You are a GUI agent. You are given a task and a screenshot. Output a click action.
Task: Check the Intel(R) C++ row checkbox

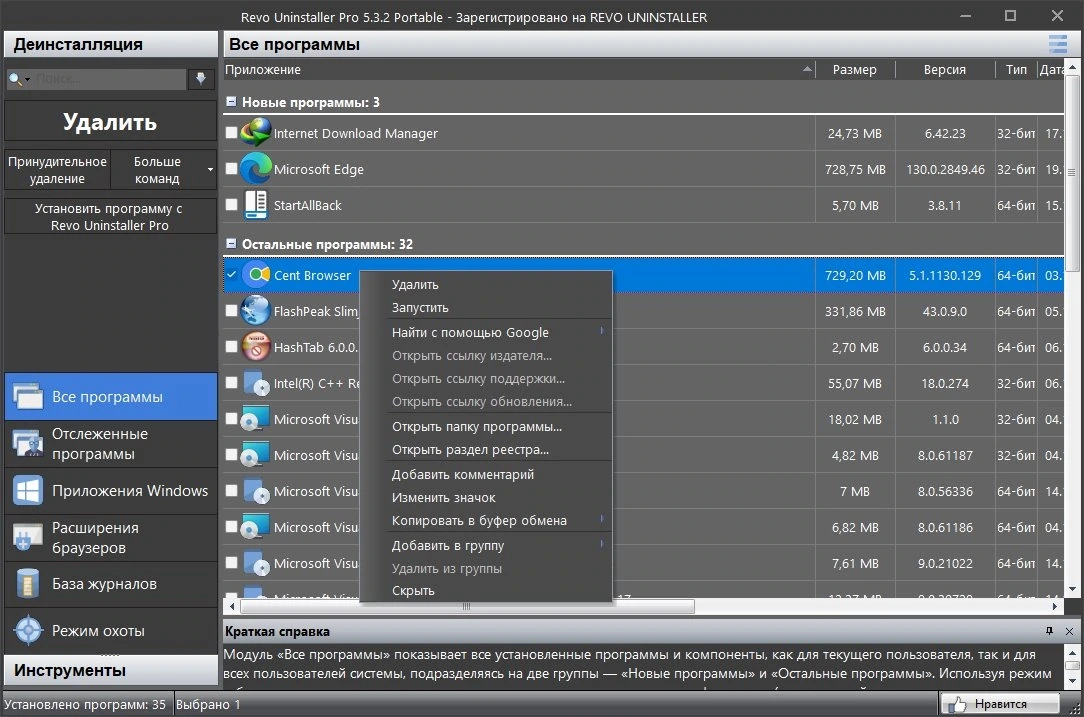[232, 382]
